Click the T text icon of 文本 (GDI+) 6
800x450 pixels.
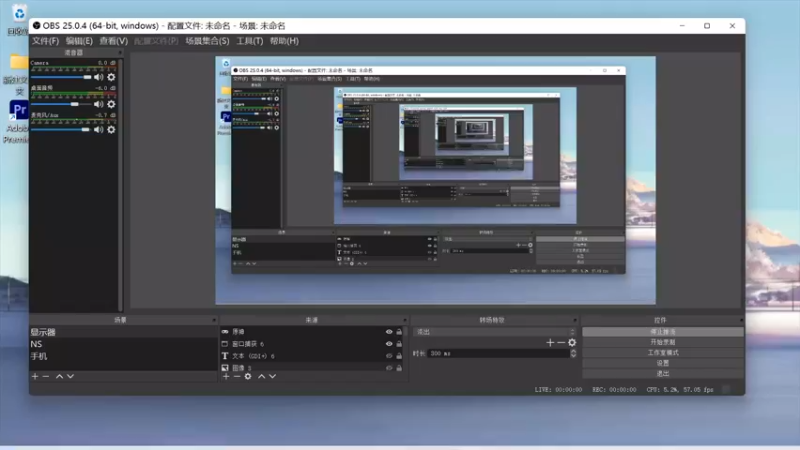point(225,356)
